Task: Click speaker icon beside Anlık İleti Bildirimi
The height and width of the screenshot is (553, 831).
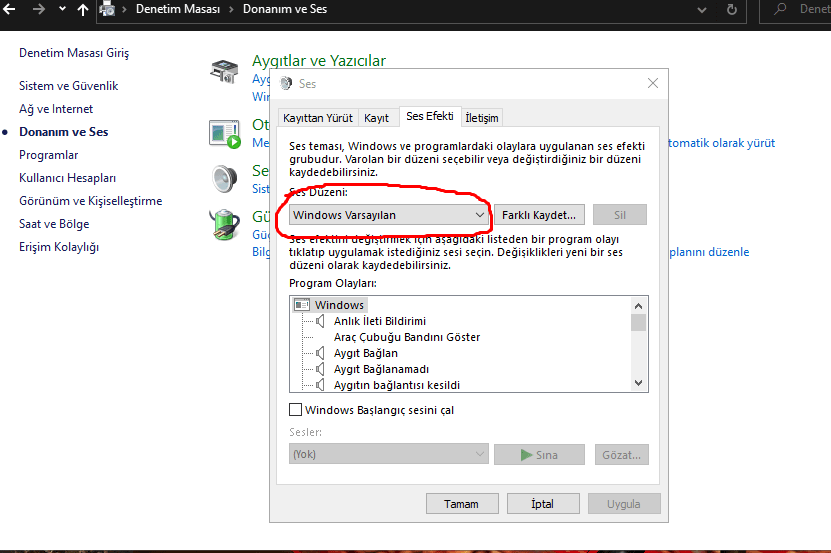Action: (320, 321)
